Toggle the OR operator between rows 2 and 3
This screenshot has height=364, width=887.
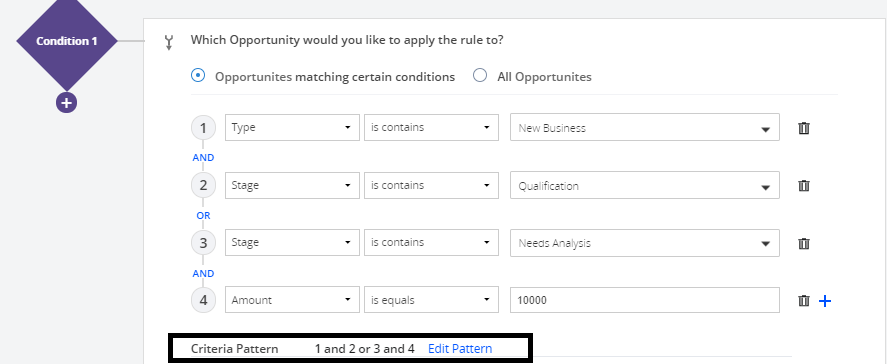click(x=203, y=216)
